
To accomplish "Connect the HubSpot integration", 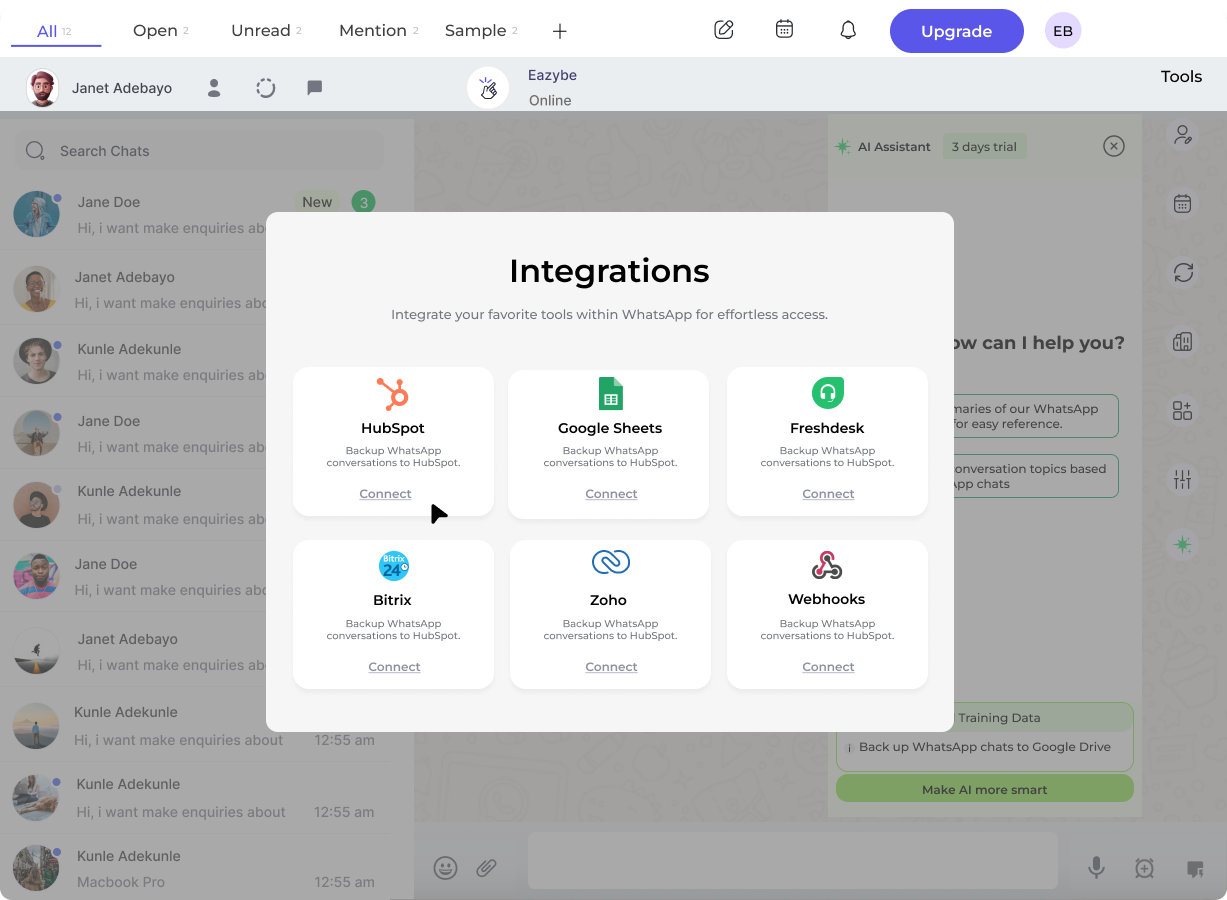I will 385,493.
